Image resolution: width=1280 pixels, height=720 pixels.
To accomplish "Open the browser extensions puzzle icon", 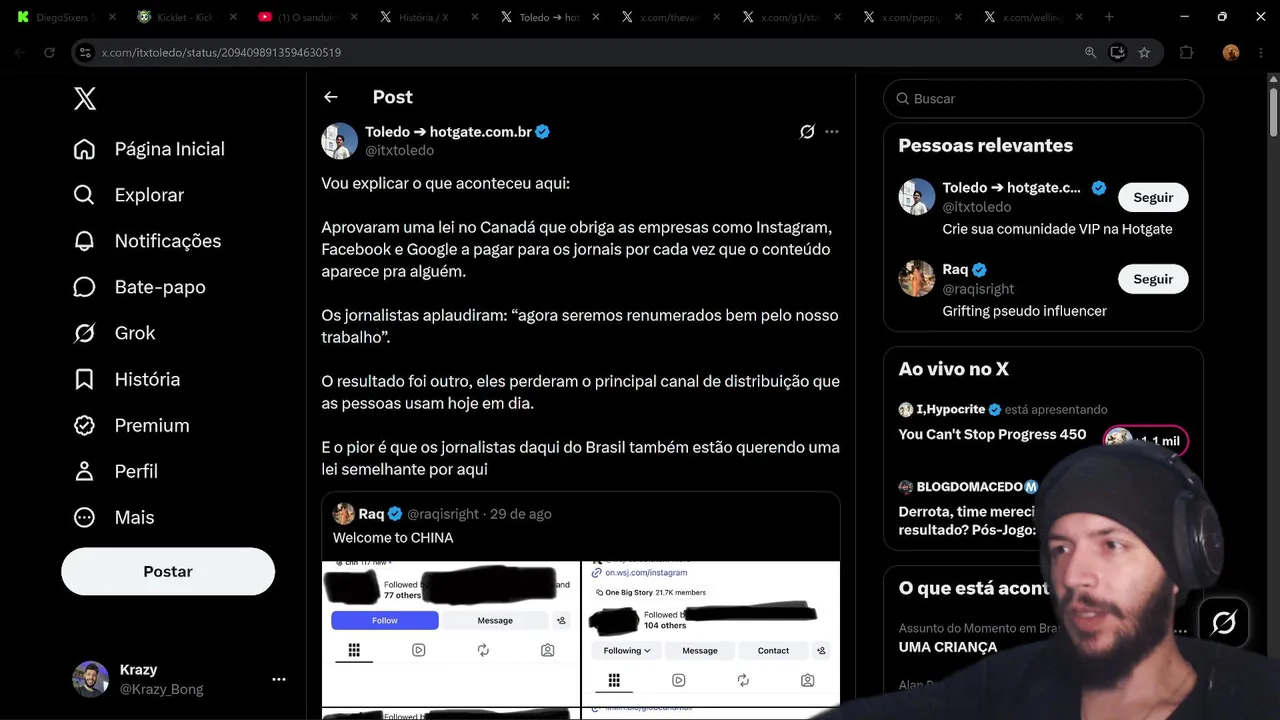I will (1187, 53).
